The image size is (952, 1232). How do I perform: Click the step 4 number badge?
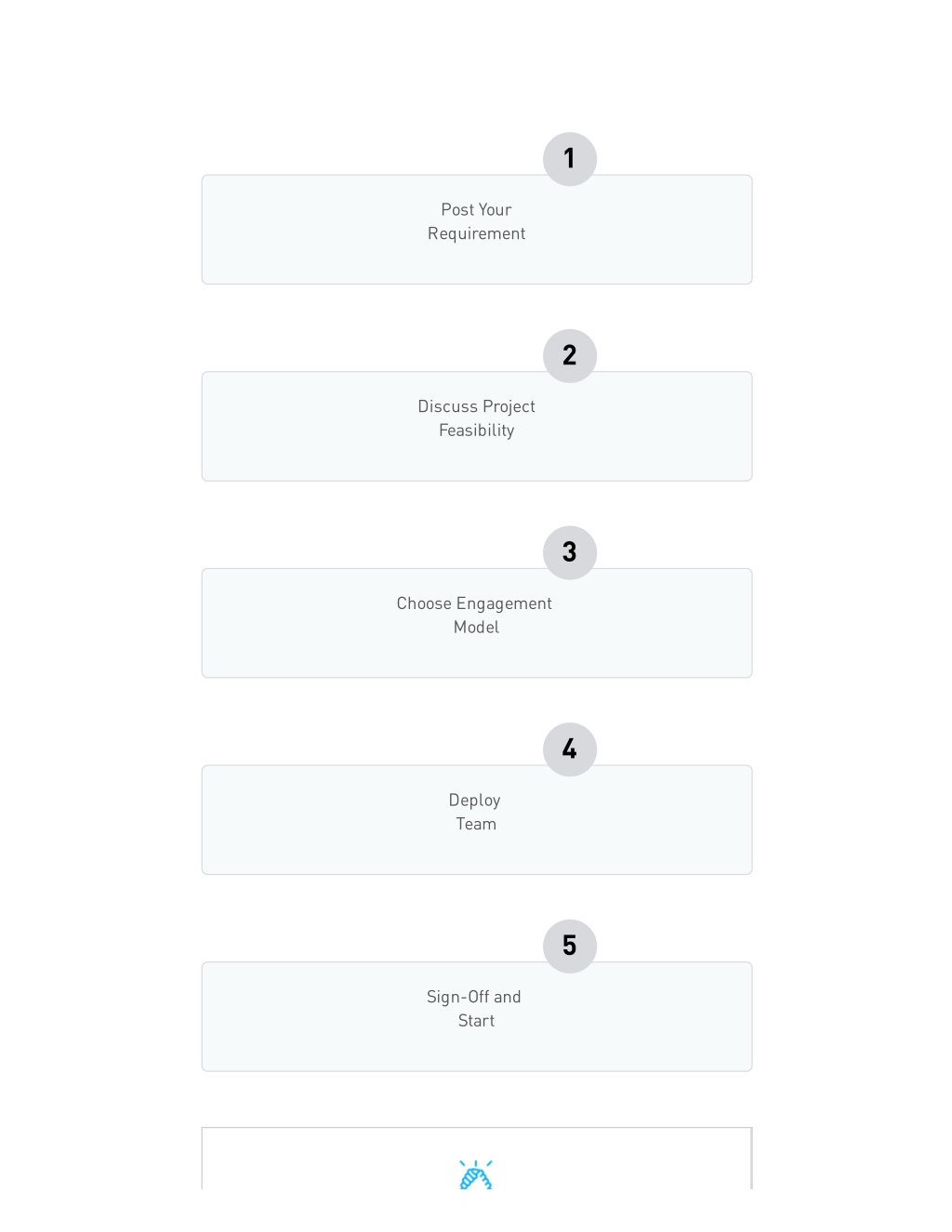tap(570, 749)
